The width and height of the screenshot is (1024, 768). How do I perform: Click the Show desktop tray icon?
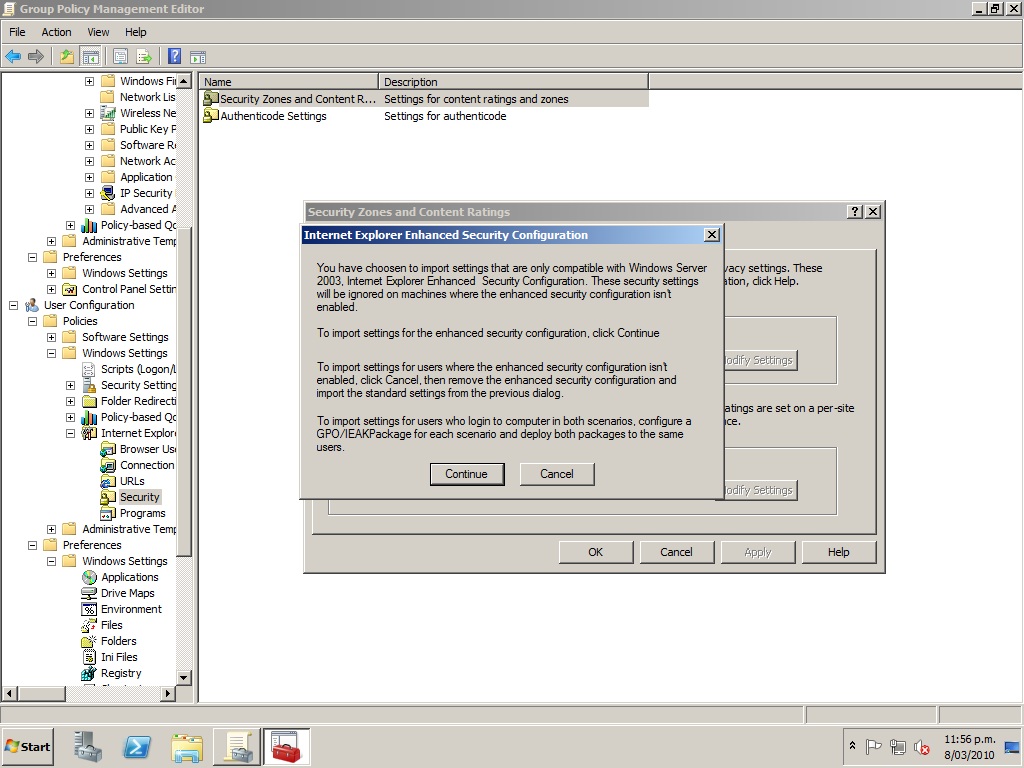tap(1013, 746)
